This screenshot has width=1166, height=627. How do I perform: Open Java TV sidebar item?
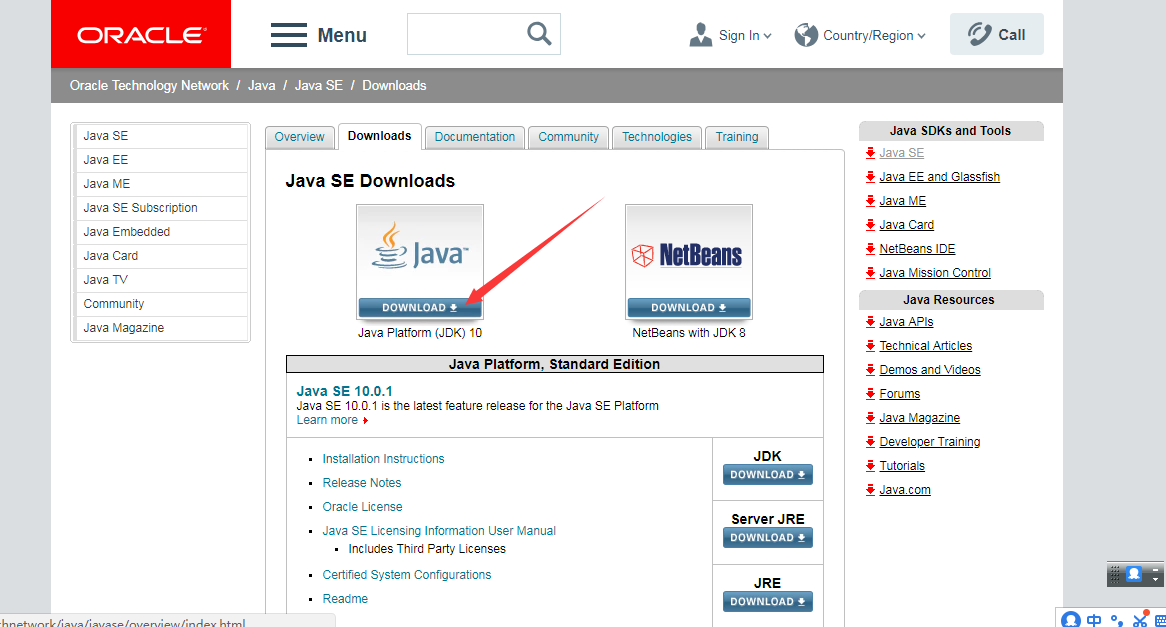(x=161, y=280)
